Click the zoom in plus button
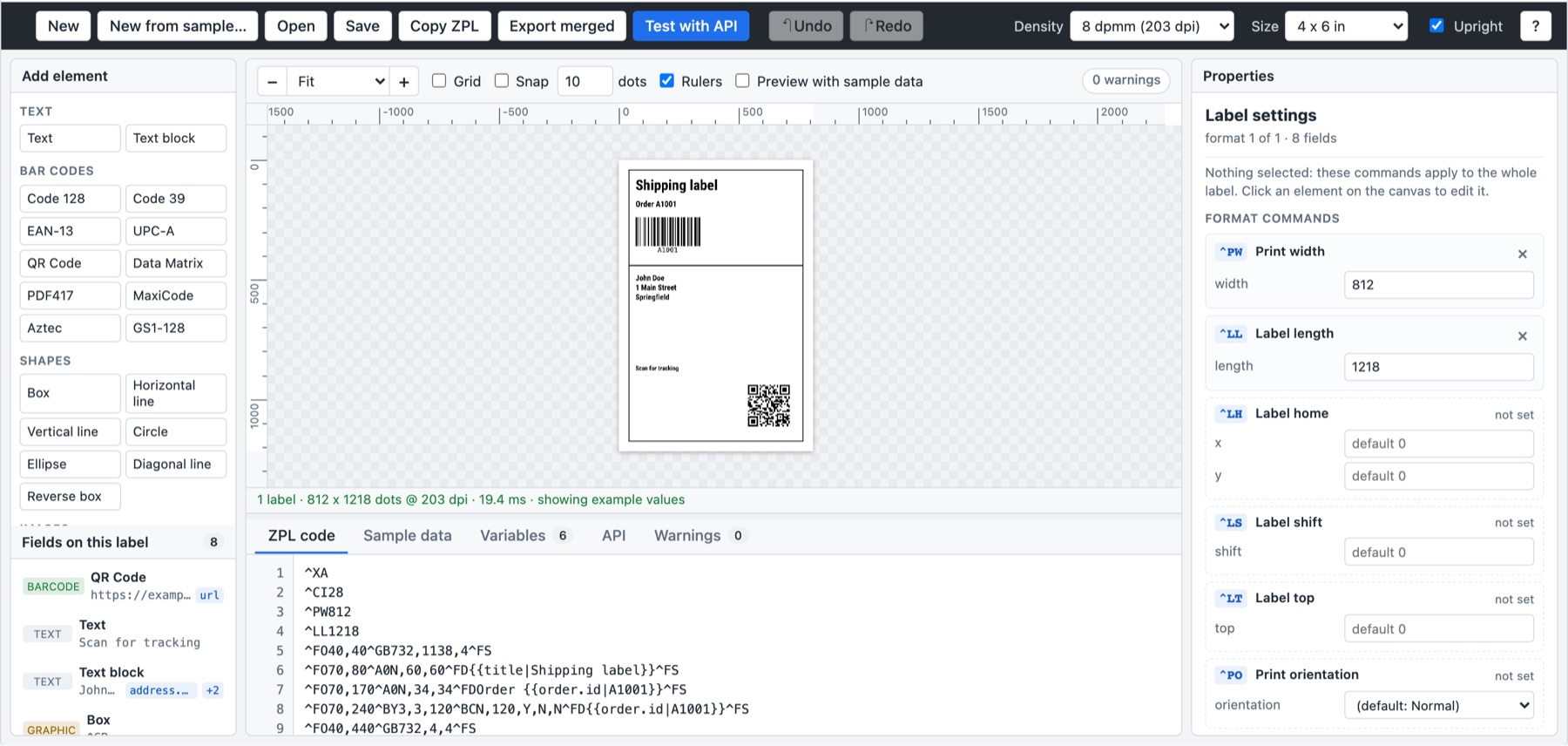Screen dimensions: 1568x746 coord(404,82)
